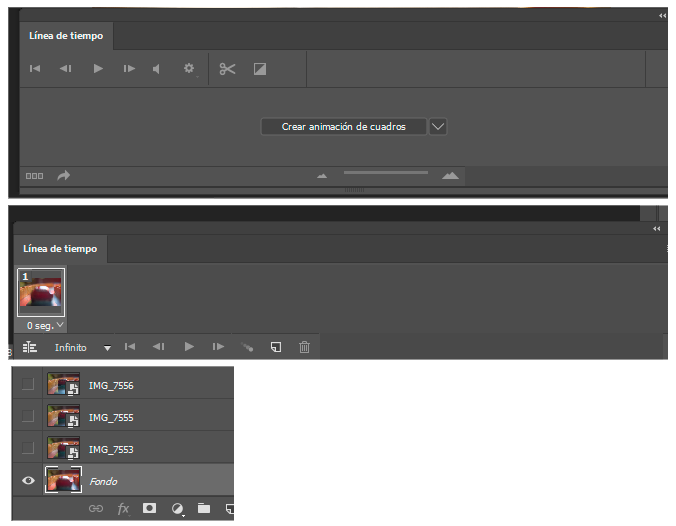Select previous frame in frame animation
Image resolution: width=676 pixels, height=526 pixels.
(159, 347)
